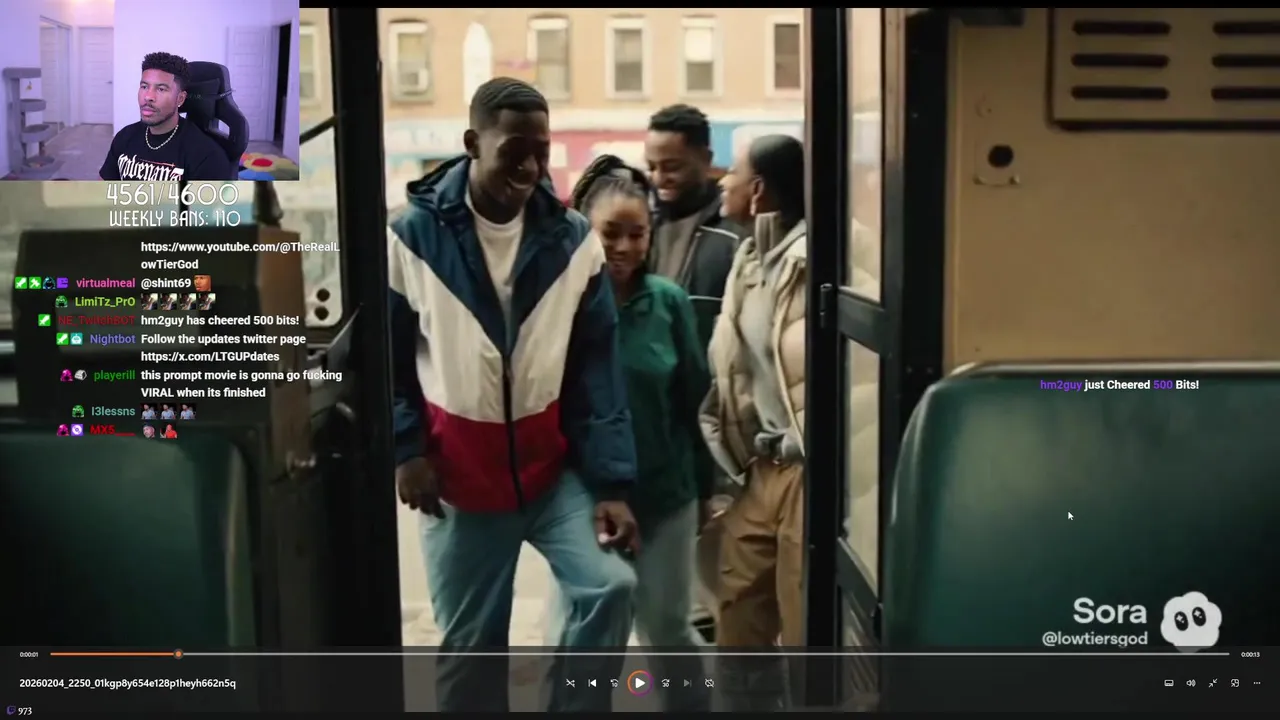Click the prompt movie viral chat message
Screen dimensions: 1280x720
(x=241, y=384)
